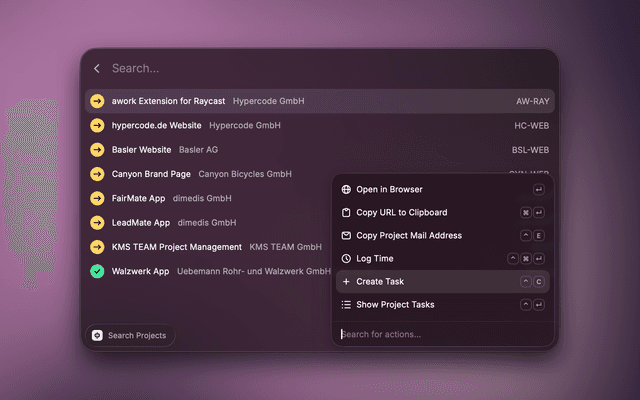Focus the Search for actions field
This screenshot has width=640, height=400.
click(443, 334)
